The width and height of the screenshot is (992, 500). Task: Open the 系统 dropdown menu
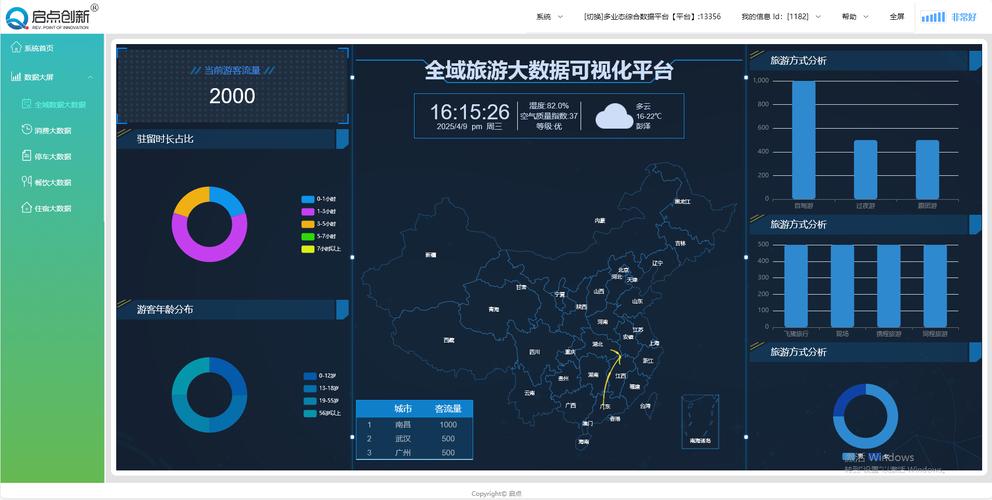[549, 17]
